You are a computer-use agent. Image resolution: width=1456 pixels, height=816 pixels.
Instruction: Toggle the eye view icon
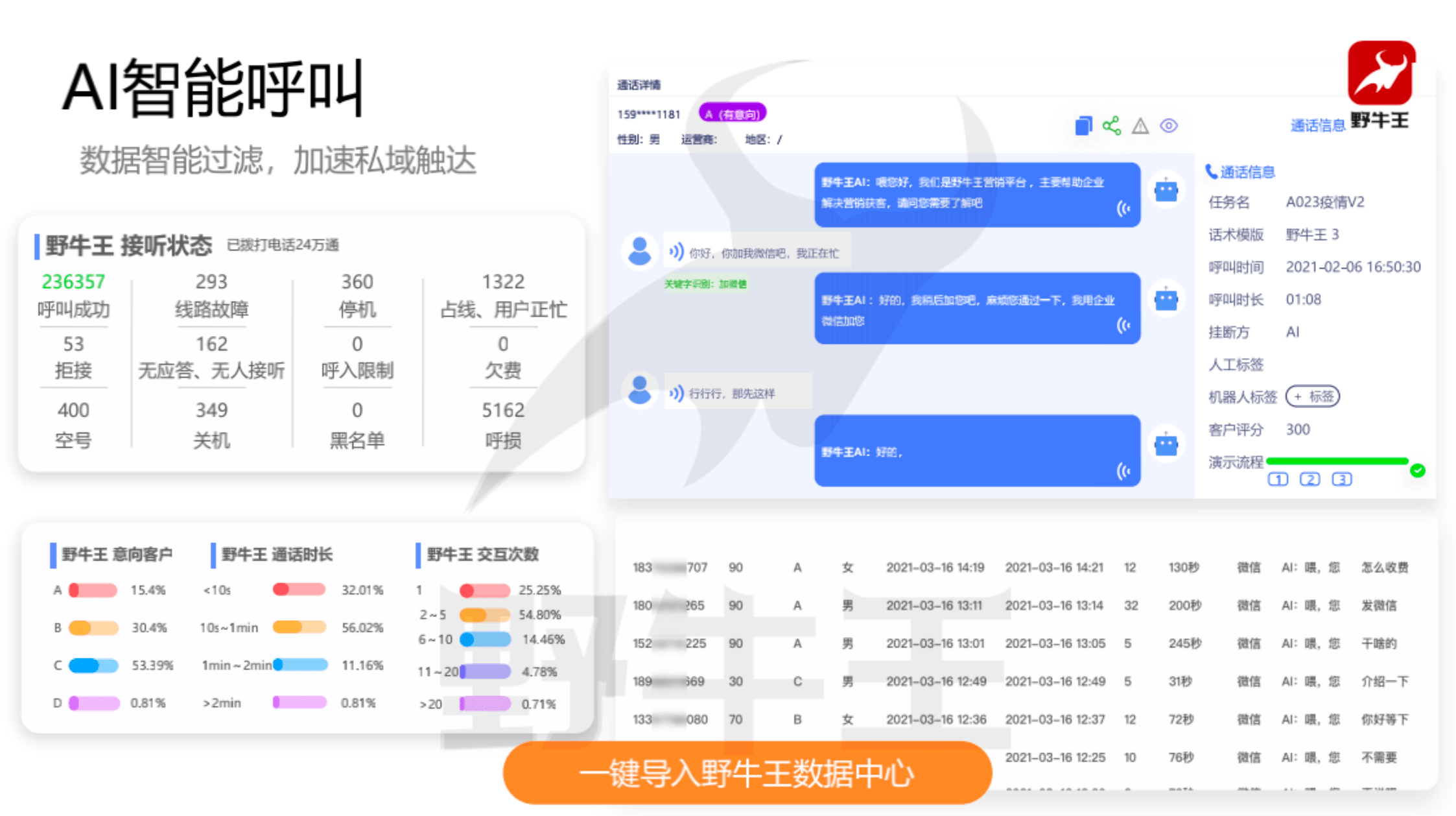[x=1169, y=126]
